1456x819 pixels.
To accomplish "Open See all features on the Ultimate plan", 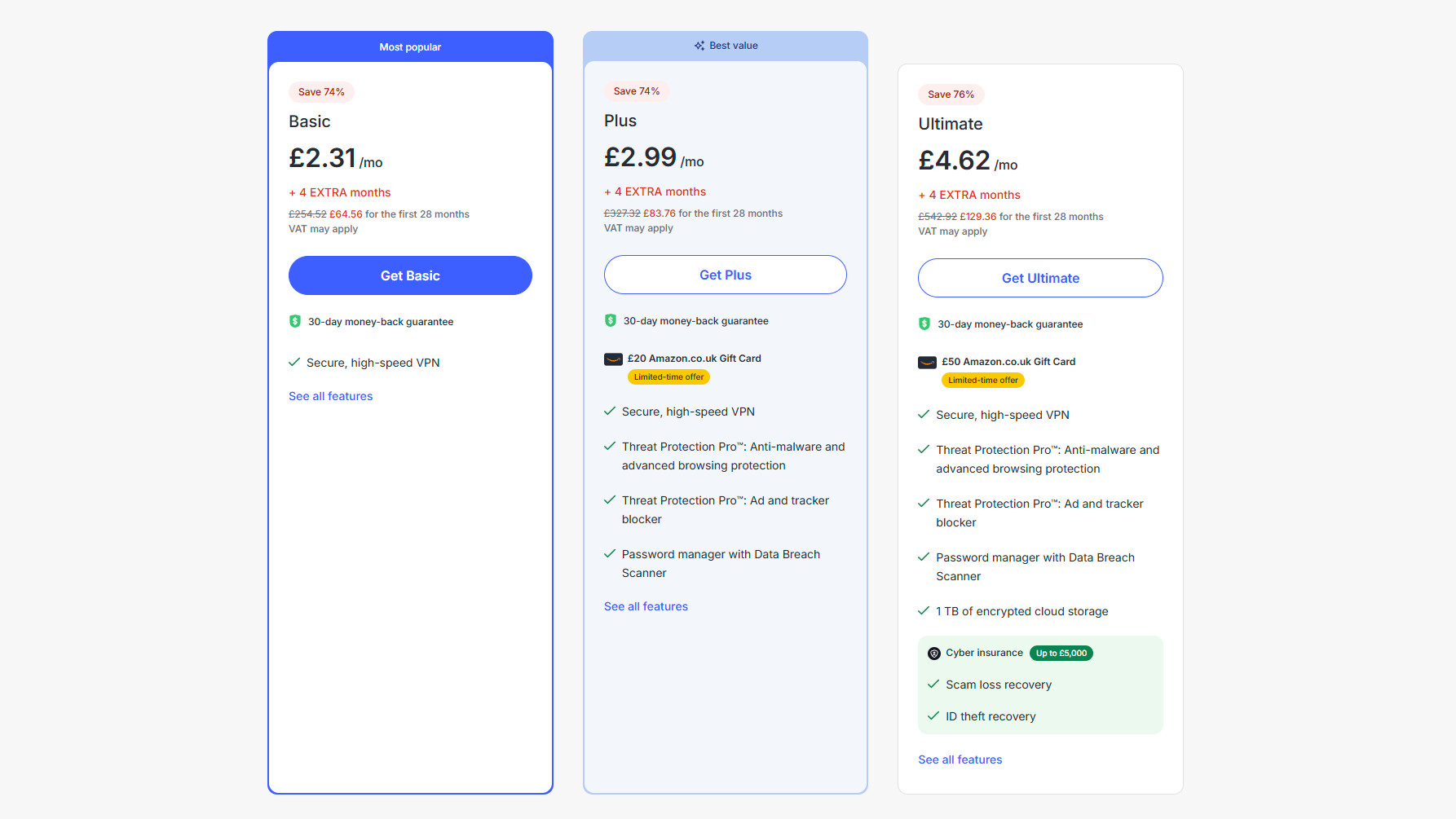I will click(960, 759).
